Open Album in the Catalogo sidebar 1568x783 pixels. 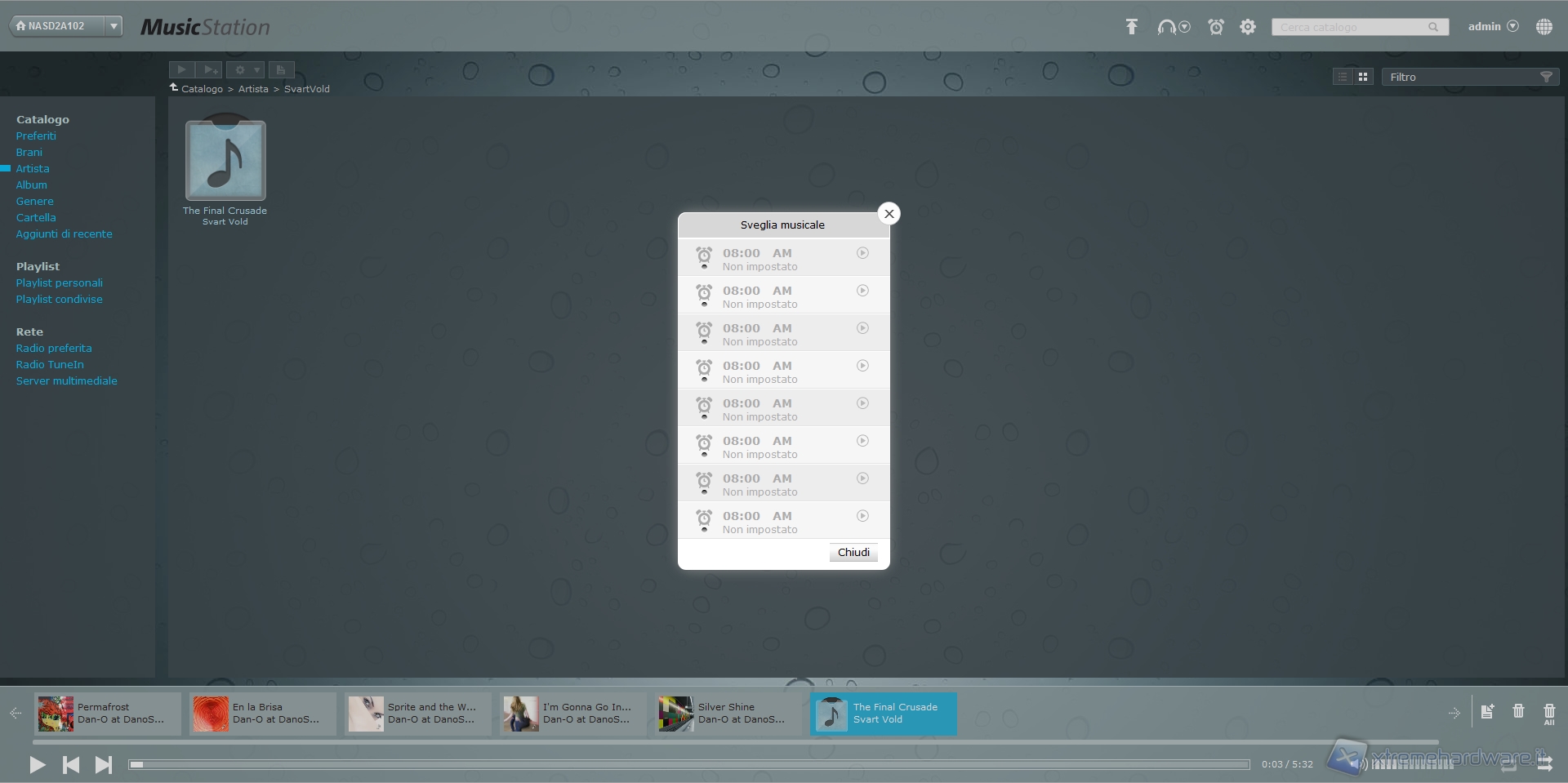32,185
